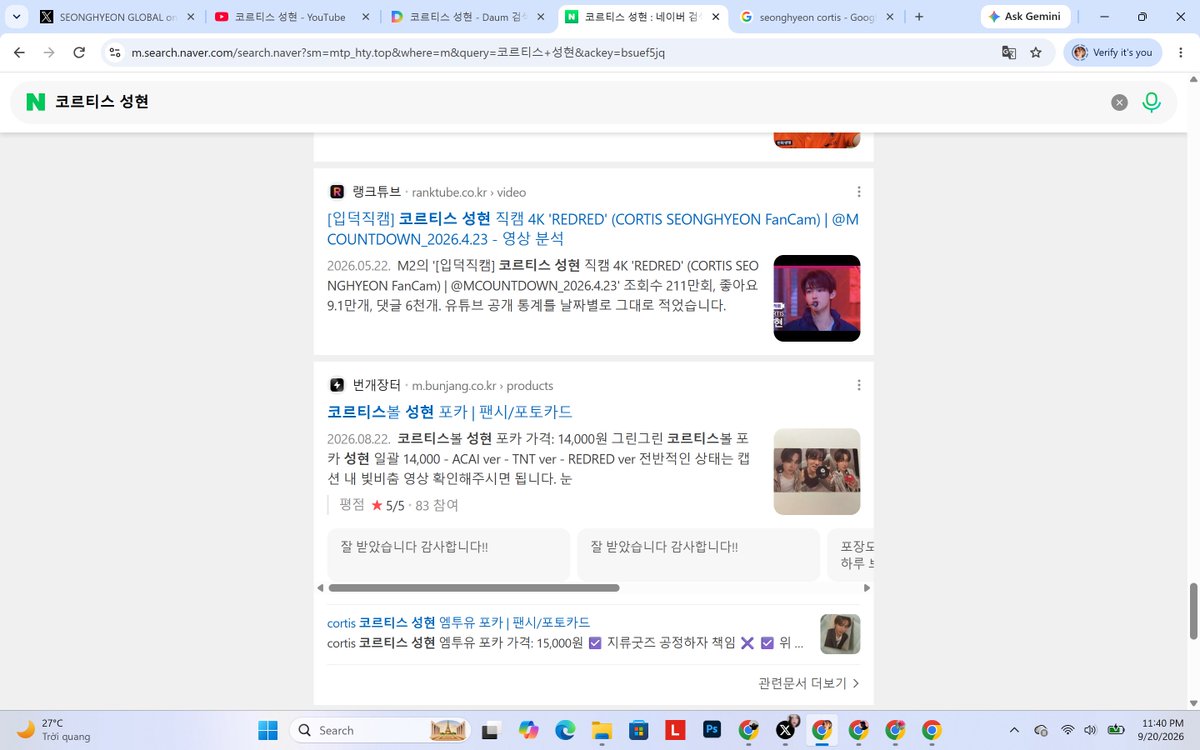Open the weather widget showing 27°C

pos(55,730)
